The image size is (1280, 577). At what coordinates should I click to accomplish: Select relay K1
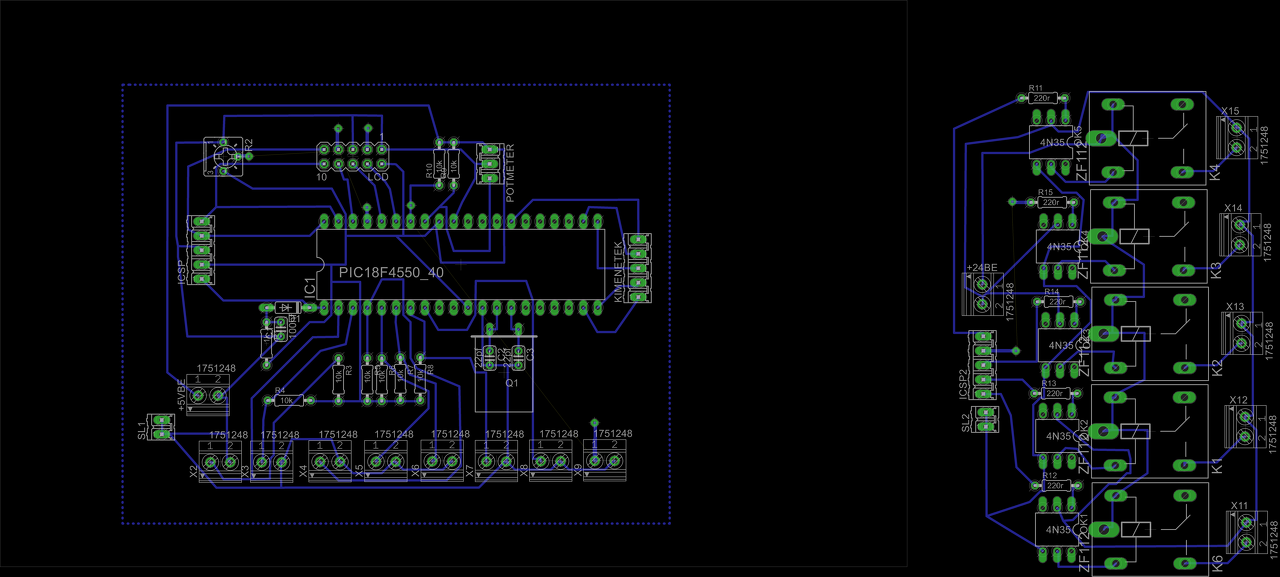1147,430
